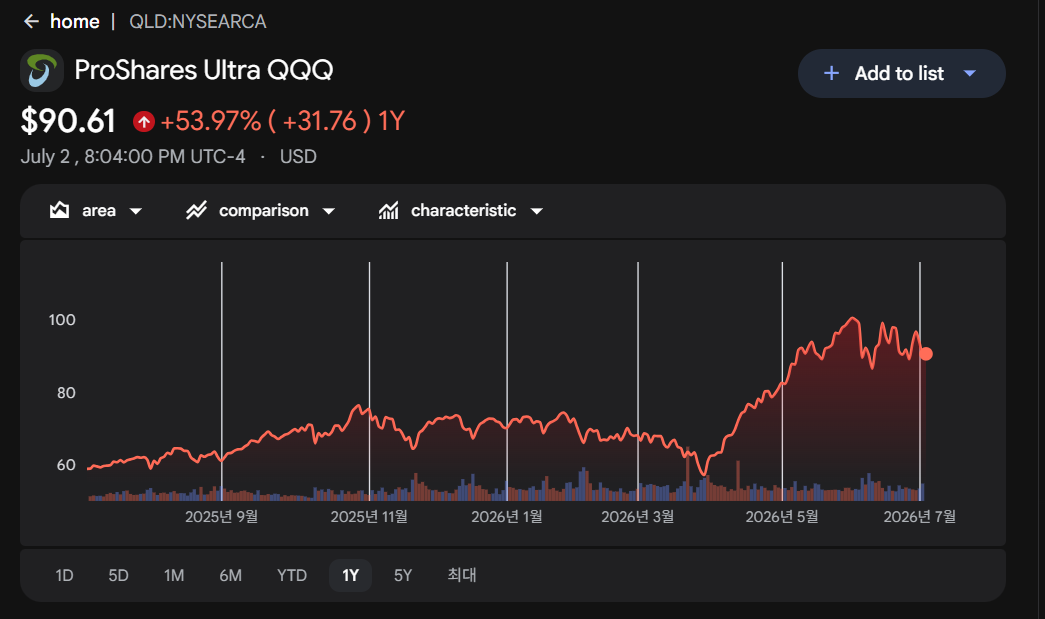Screen dimensions: 1045x619
Task: Select the 최대 time range tab
Action: [462, 575]
